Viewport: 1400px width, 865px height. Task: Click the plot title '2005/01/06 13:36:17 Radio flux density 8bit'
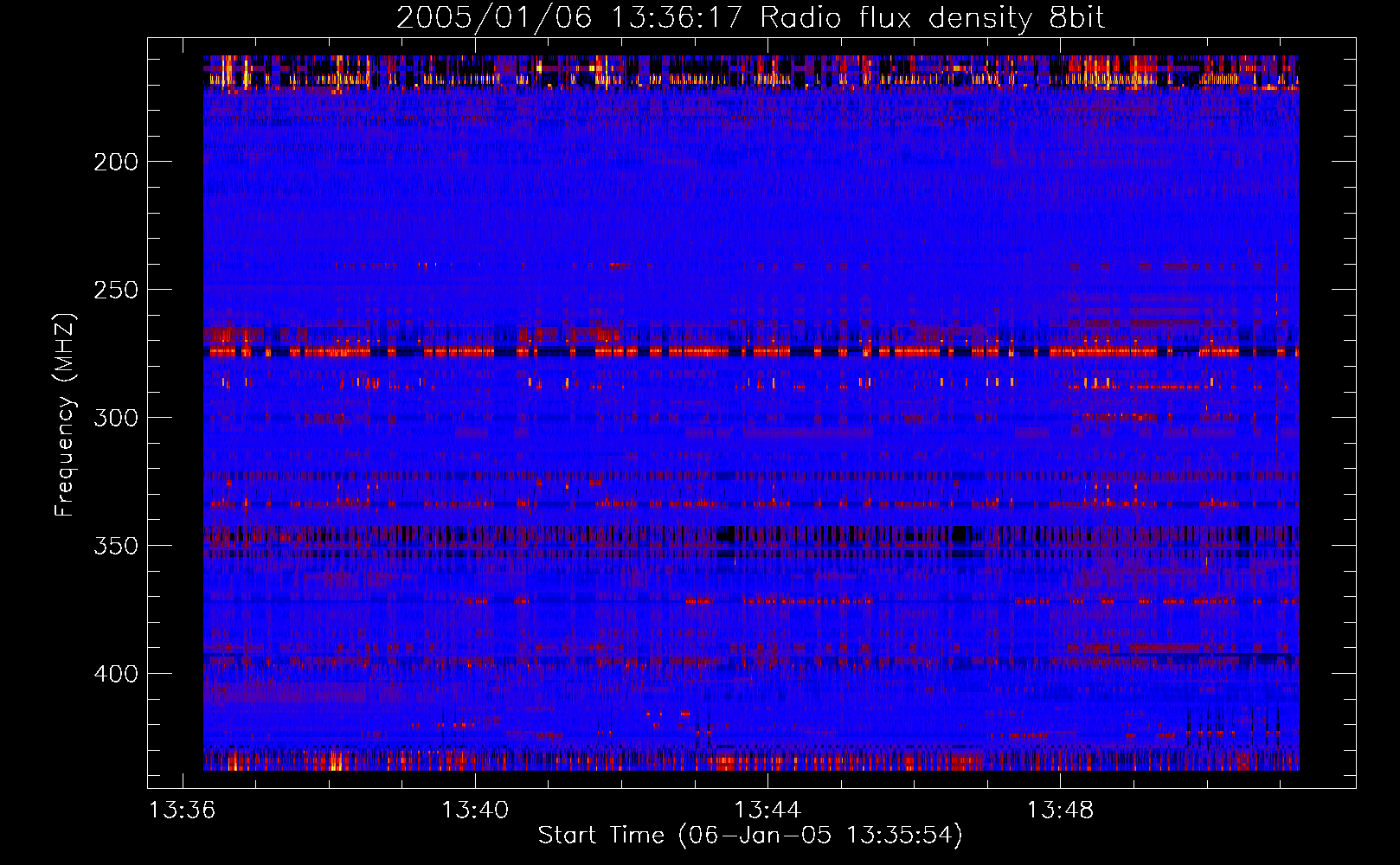click(x=750, y=17)
